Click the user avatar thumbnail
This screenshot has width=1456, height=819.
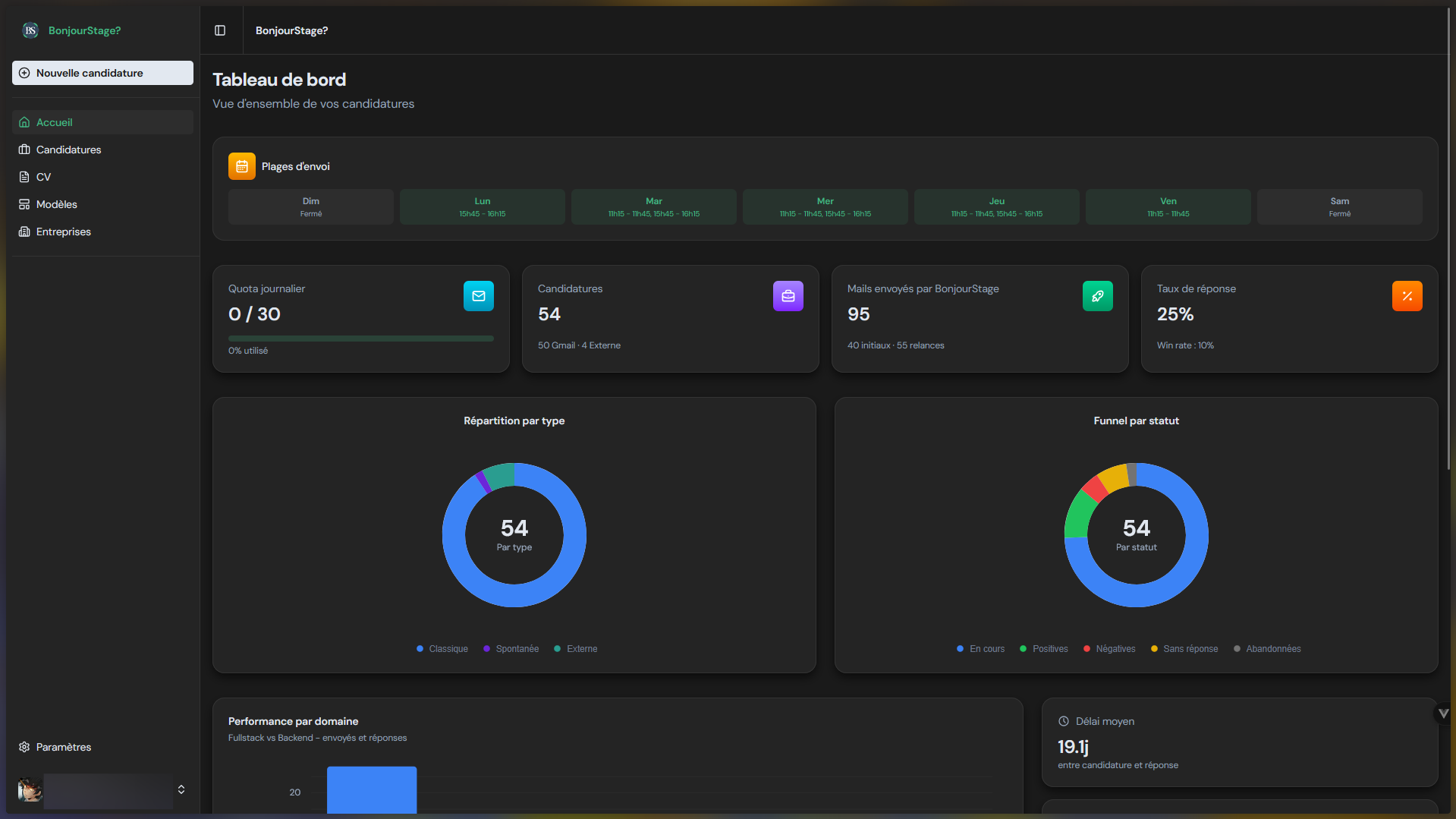tap(30, 790)
